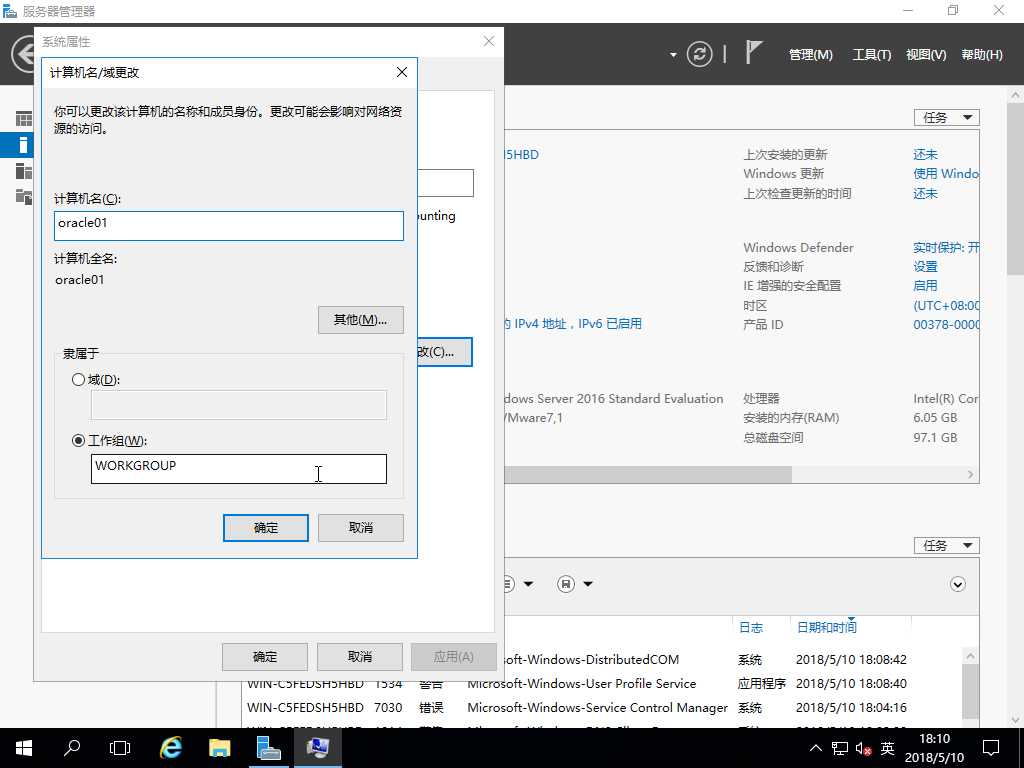1024x768 pixels.
Task: Close the Computer Name/Domain Changes dialog
Action: pyautogui.click(x=402, y=72)
